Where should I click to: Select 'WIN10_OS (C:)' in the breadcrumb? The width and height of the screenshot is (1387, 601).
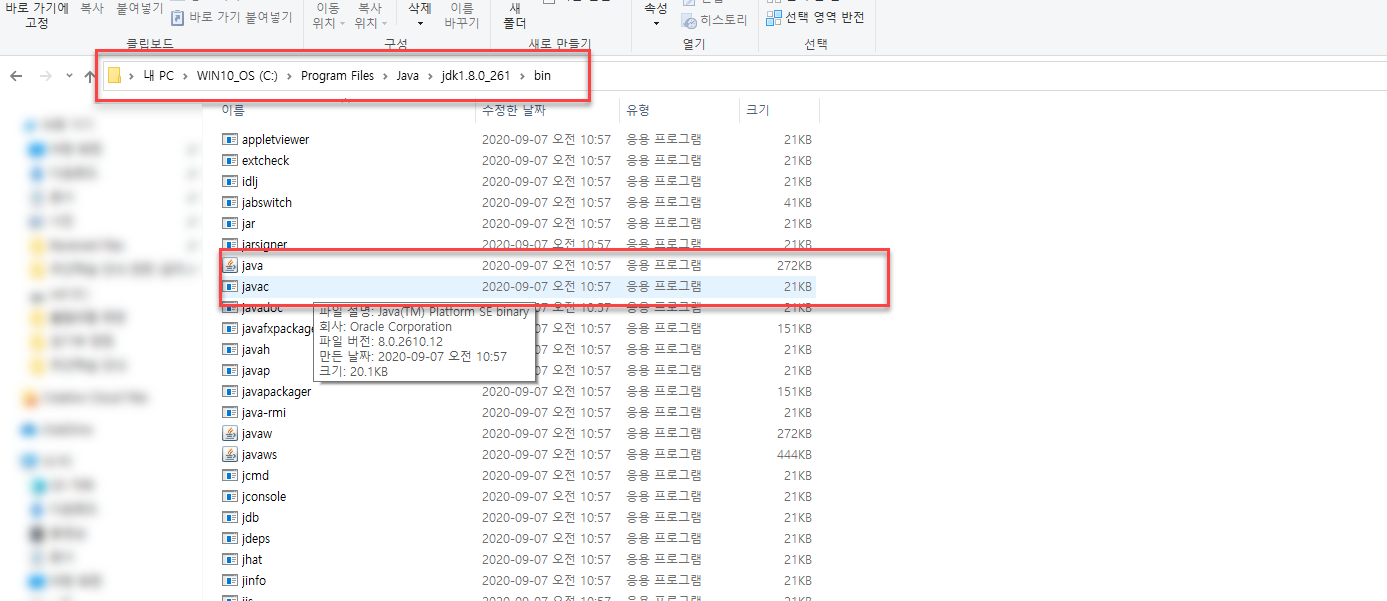(238, 76)
